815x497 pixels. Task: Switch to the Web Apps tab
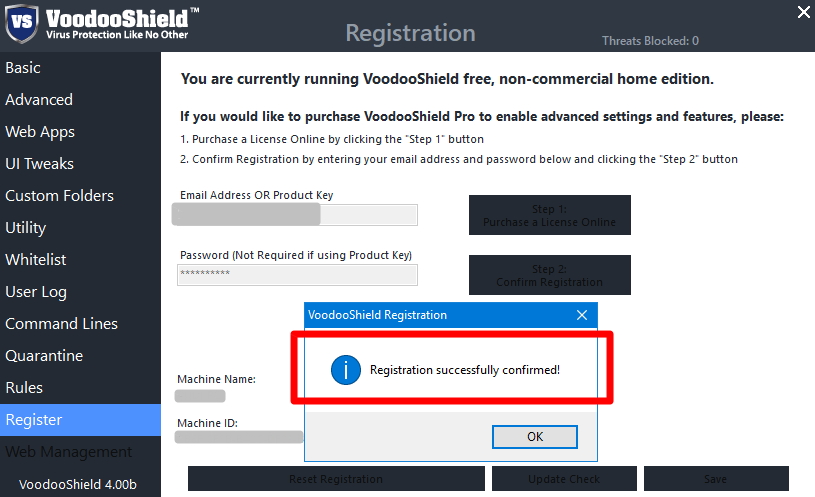(40, 132)
